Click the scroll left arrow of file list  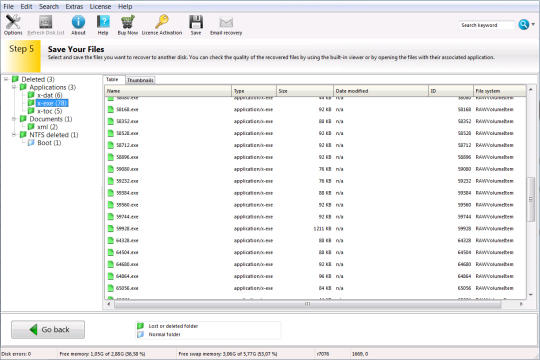(109, 304)
